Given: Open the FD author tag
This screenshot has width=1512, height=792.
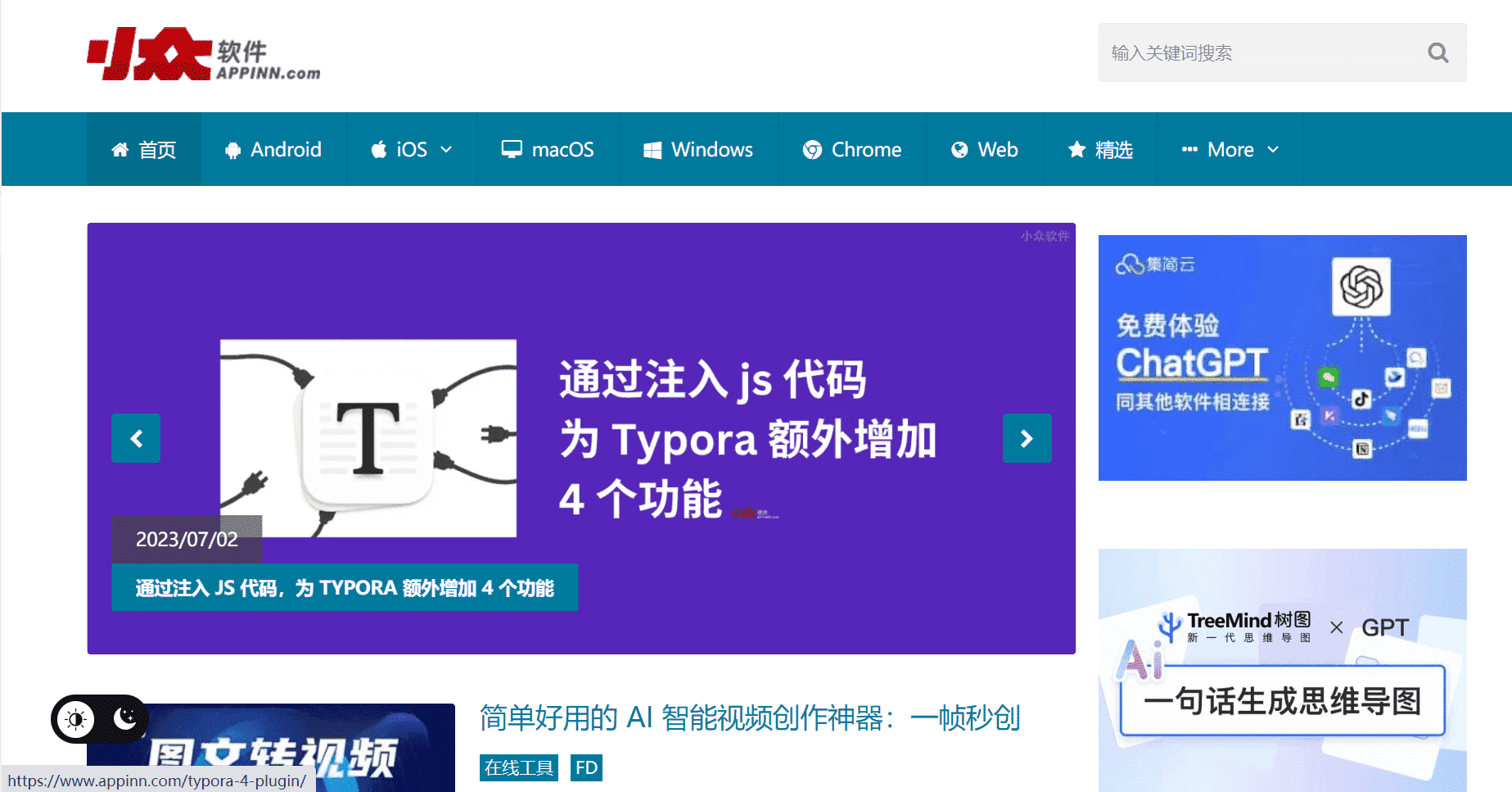Looking at the screenshot, I should pos(586,767).
